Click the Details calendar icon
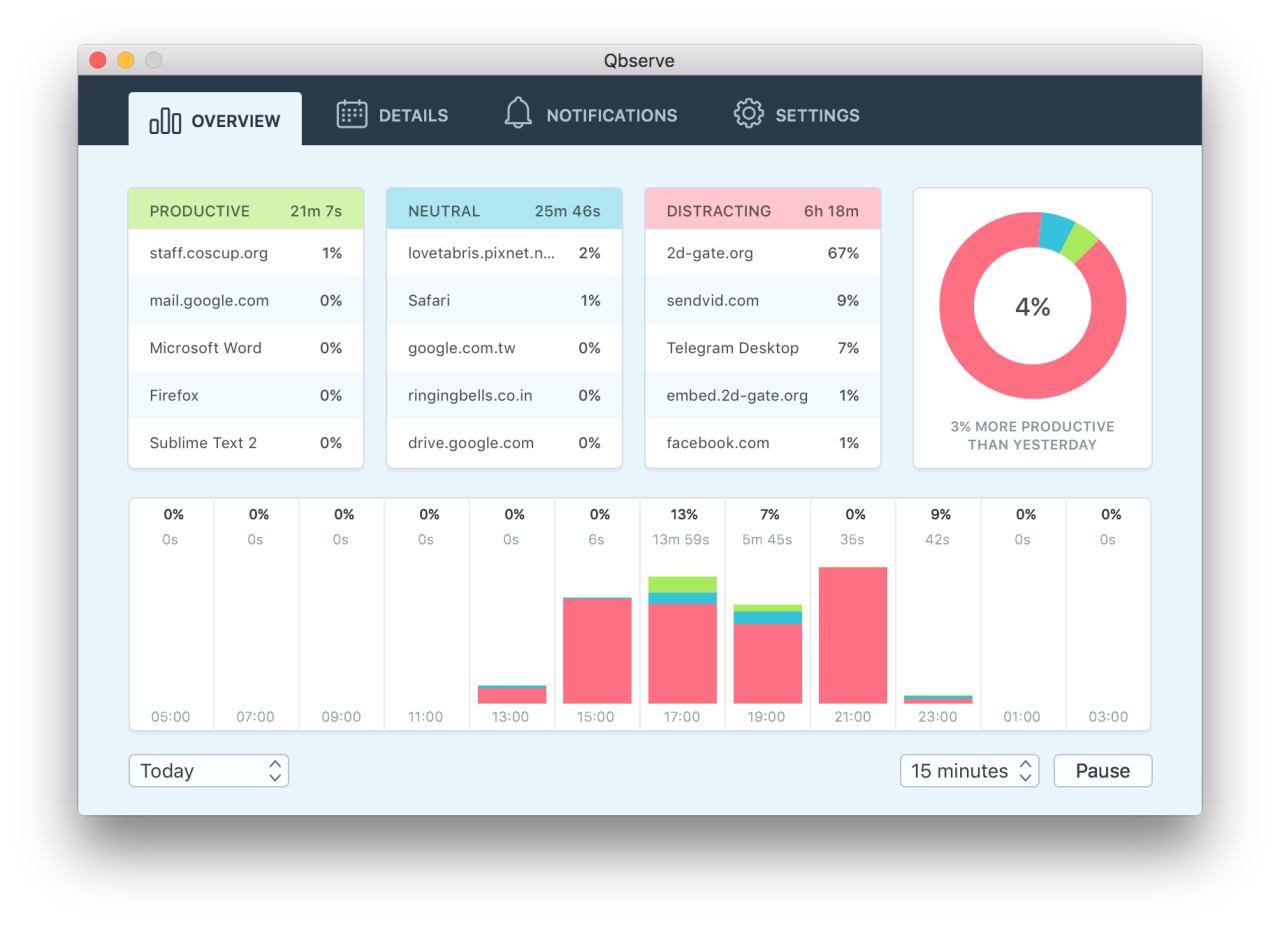The image size is (1280, 927). click(351, 114)
